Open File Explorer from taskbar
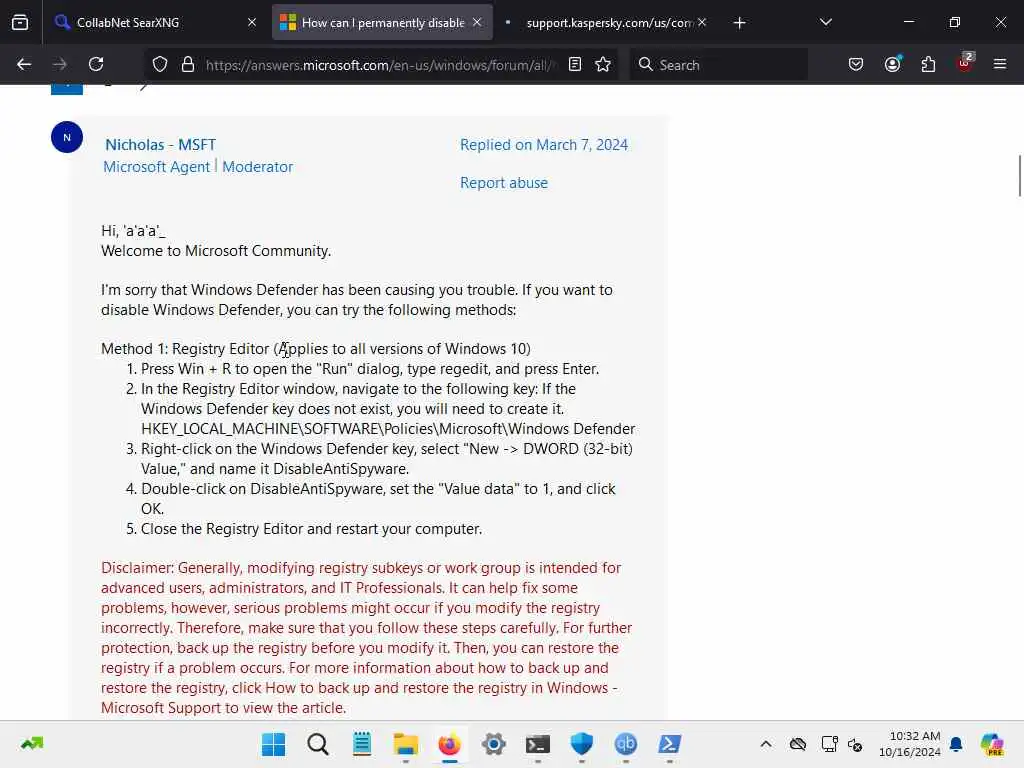Screen dimensions: 1024x768 click(x=406, y=744)
